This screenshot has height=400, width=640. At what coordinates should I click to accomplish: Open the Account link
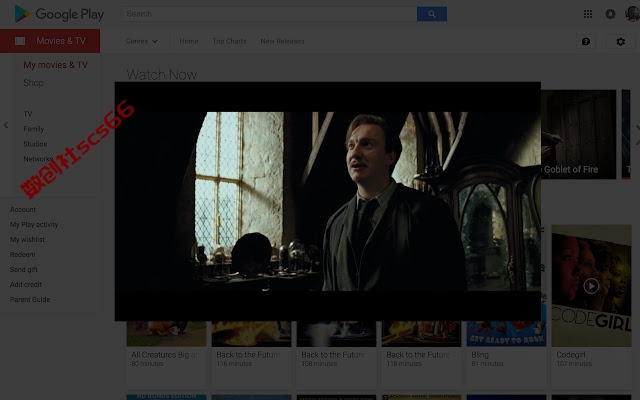[23, 209]
